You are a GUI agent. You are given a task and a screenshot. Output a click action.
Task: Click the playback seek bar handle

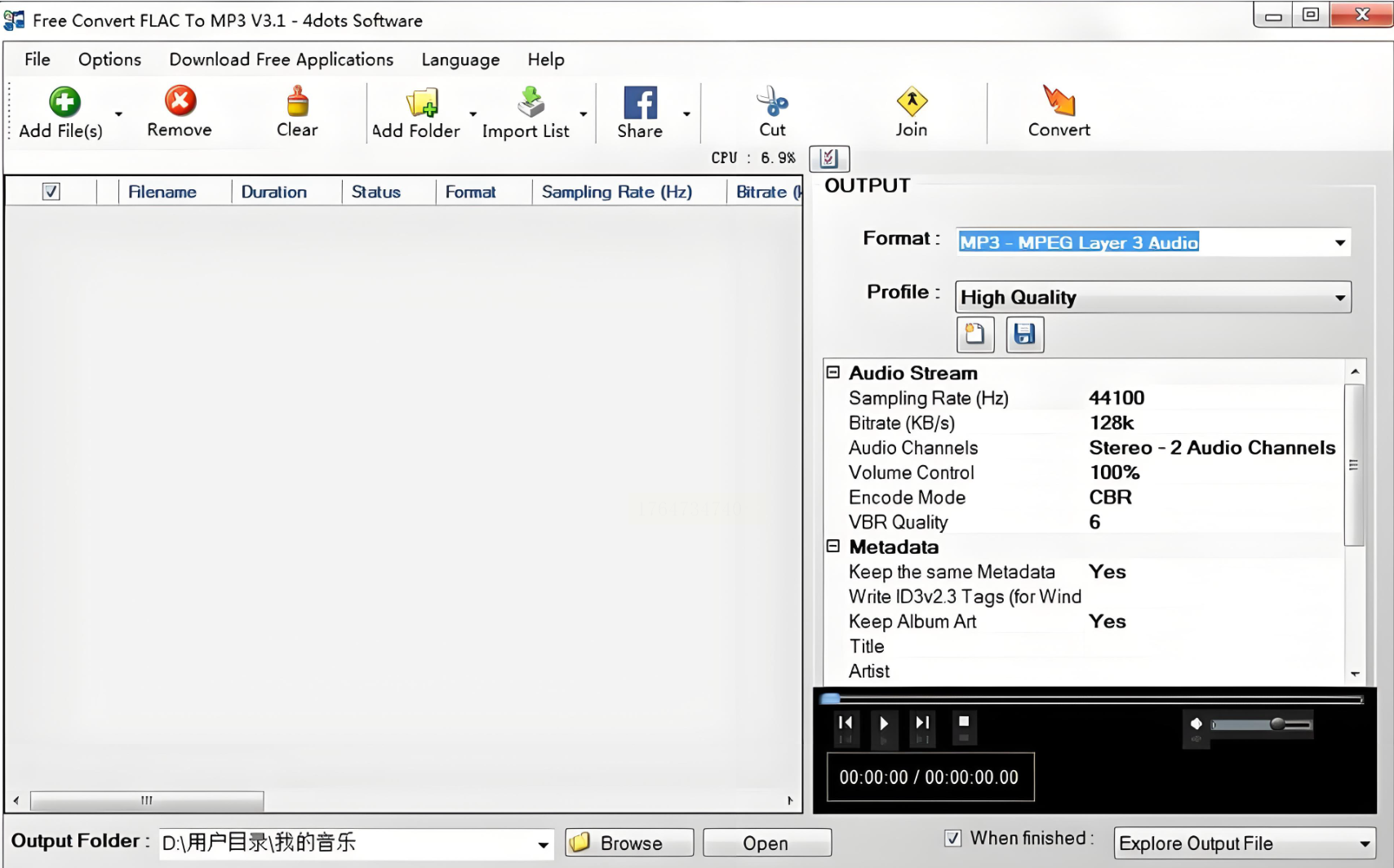coord(831,698)
